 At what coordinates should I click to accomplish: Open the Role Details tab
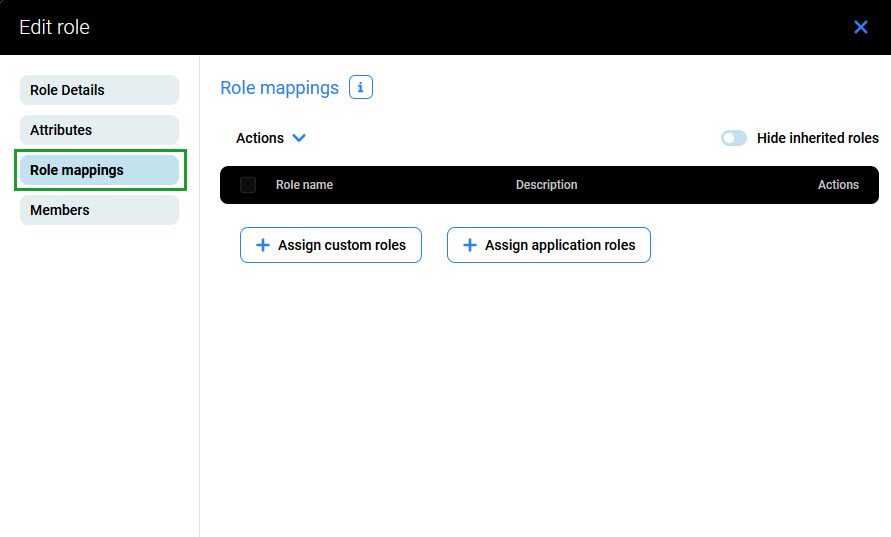click(99, 90)
